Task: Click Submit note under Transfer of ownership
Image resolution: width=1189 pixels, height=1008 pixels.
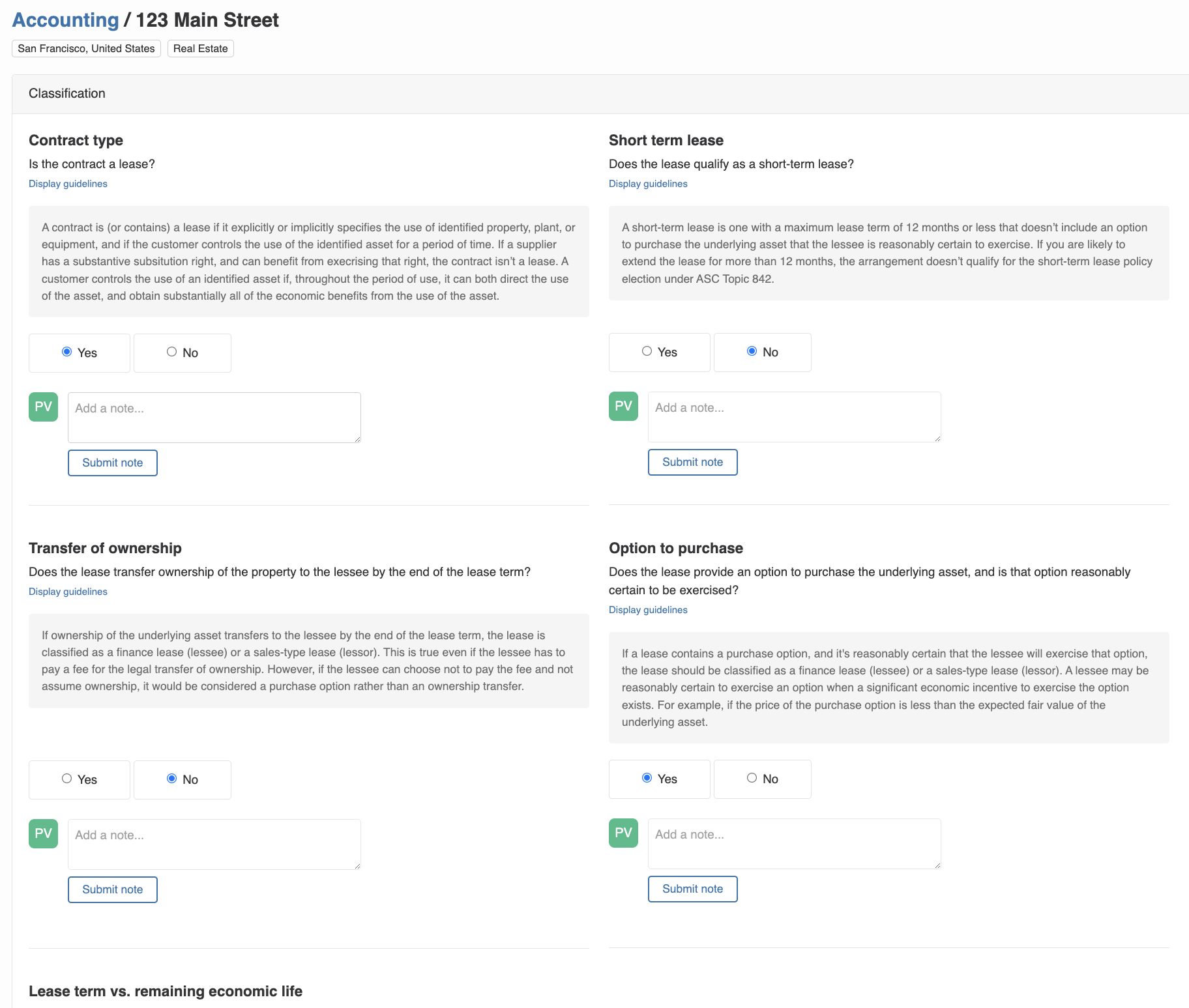Action: click(112, 889)
